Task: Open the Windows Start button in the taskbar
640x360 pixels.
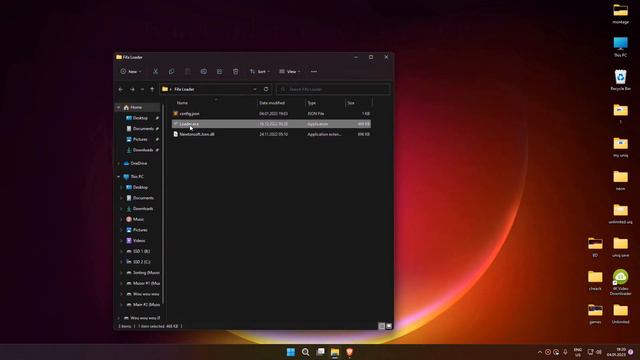Action: tap(291, 352)
